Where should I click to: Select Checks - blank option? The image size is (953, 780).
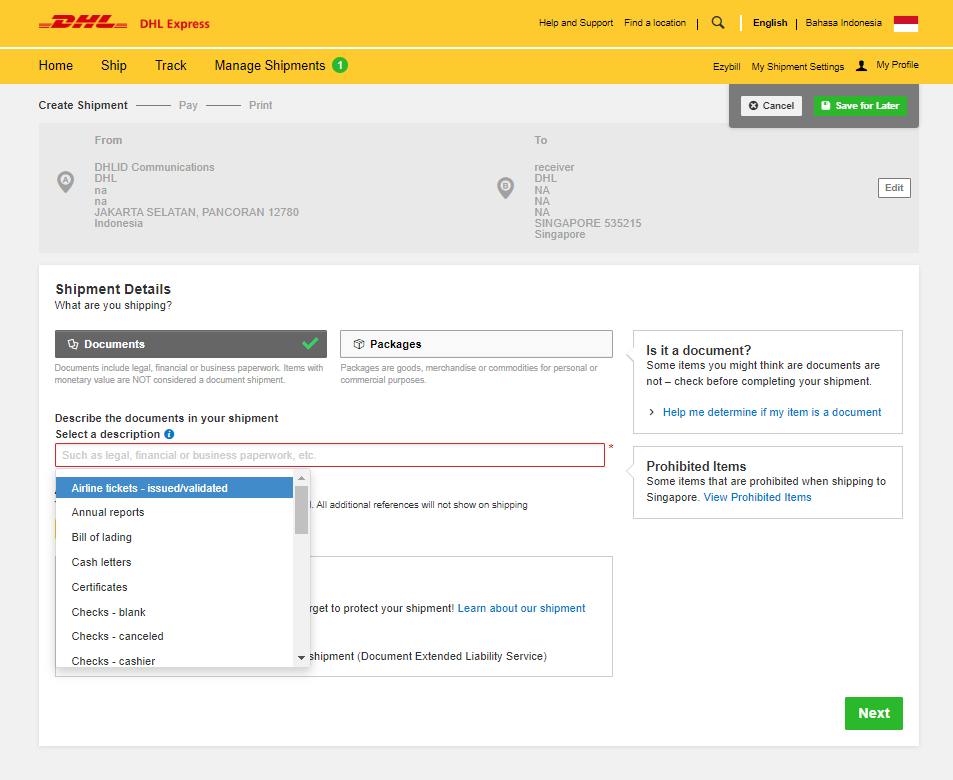pos(174,612)
